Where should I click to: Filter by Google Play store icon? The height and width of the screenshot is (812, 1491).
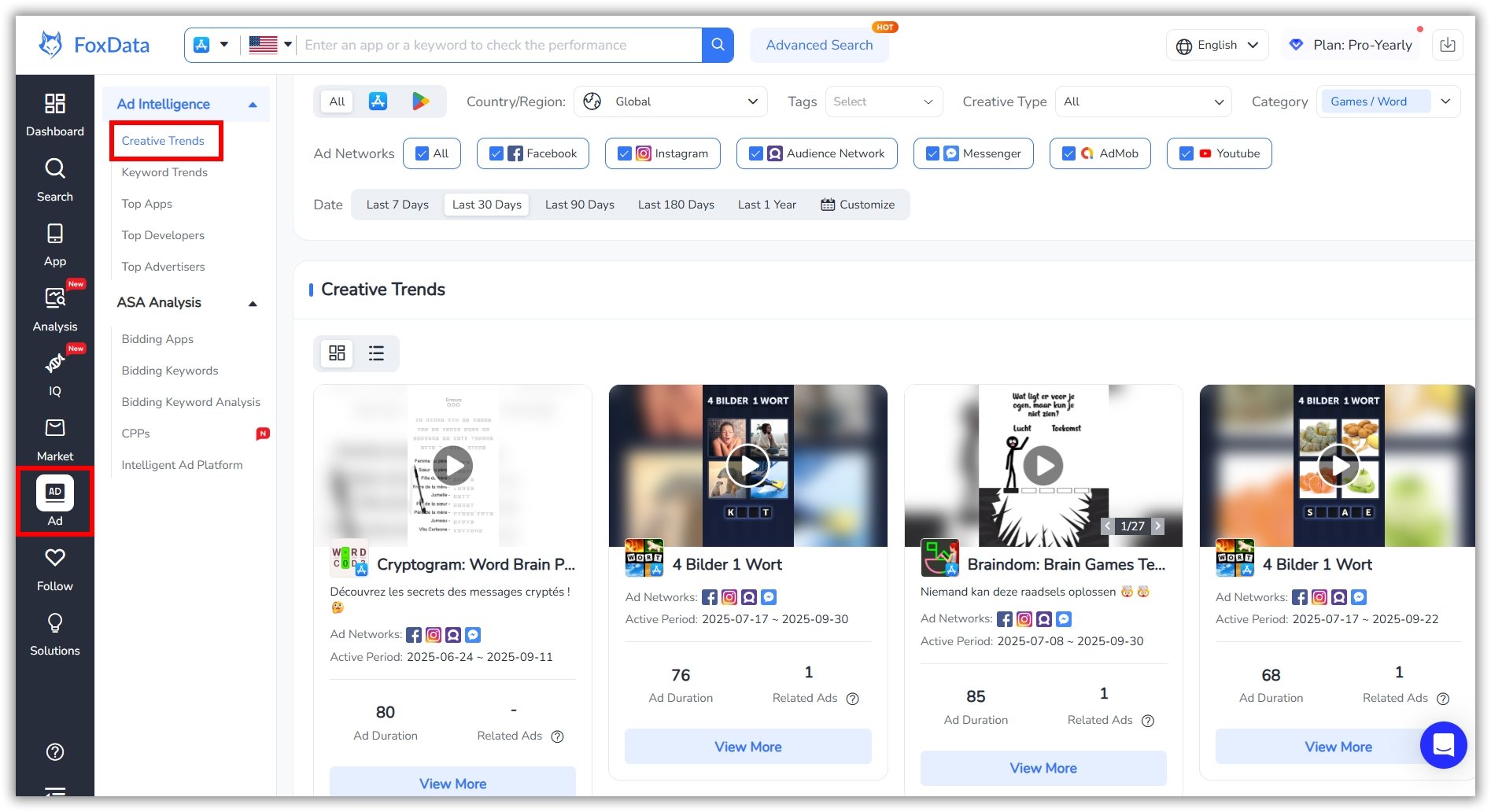420,101
